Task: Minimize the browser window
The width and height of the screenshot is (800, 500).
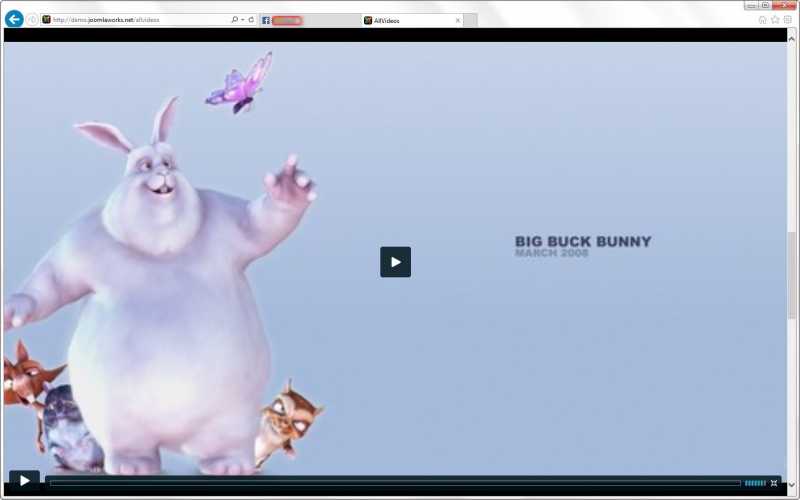Action: pos(751,5)
